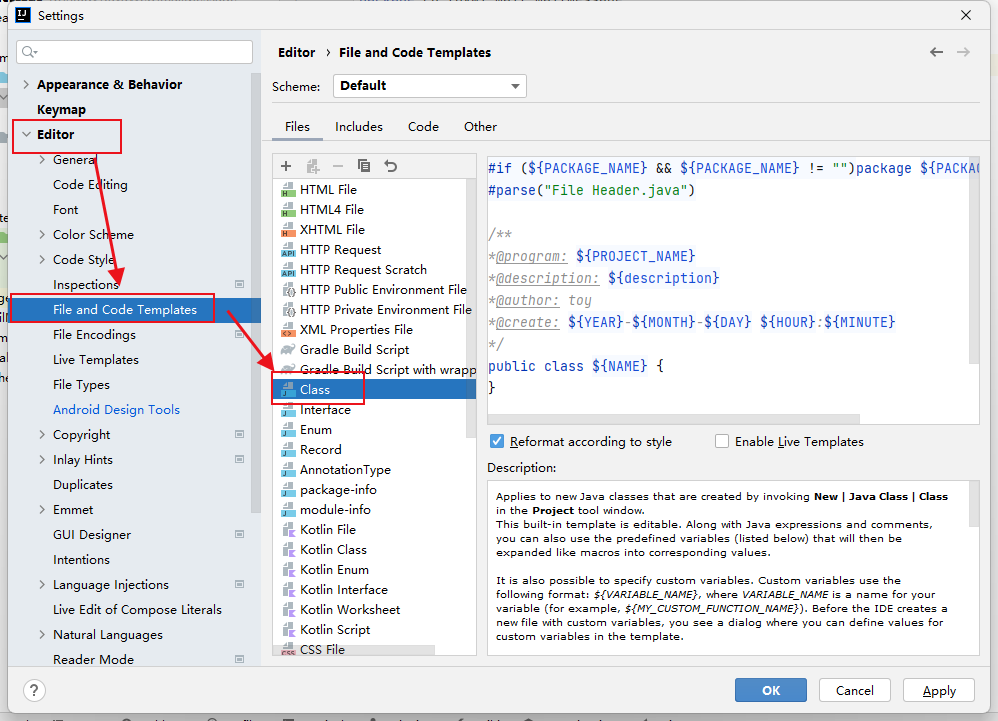Select the Gradle Build Script template

point(354,349)
